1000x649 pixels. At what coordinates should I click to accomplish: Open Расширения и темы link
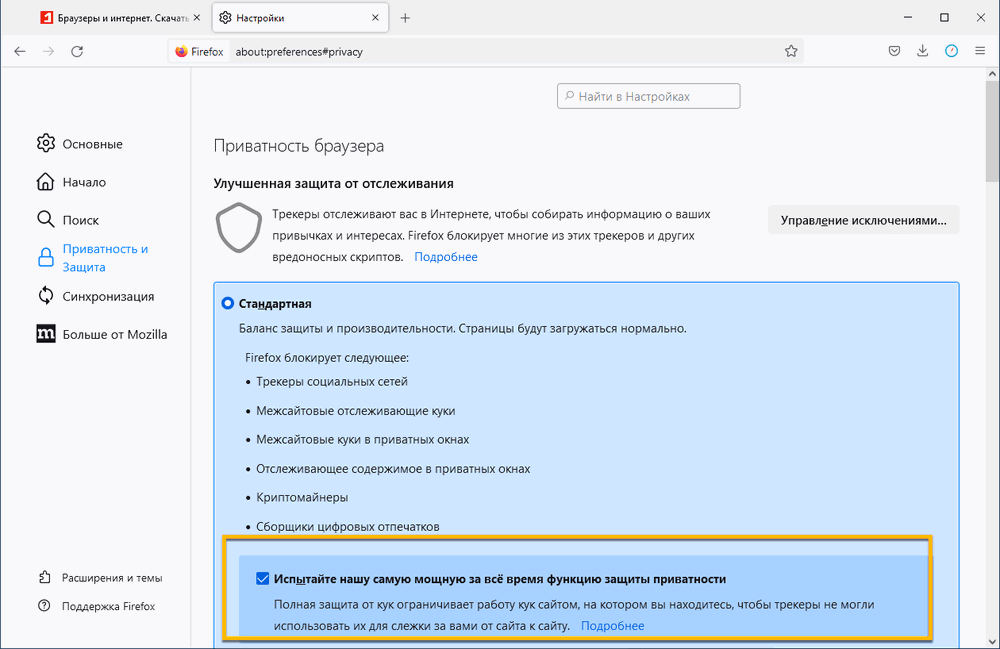[111, 577]
